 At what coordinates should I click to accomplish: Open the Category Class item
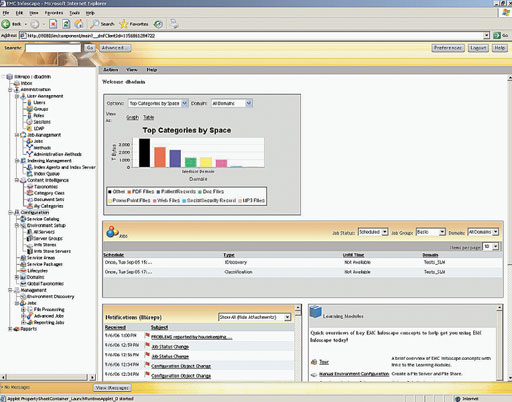click(49, 193)
